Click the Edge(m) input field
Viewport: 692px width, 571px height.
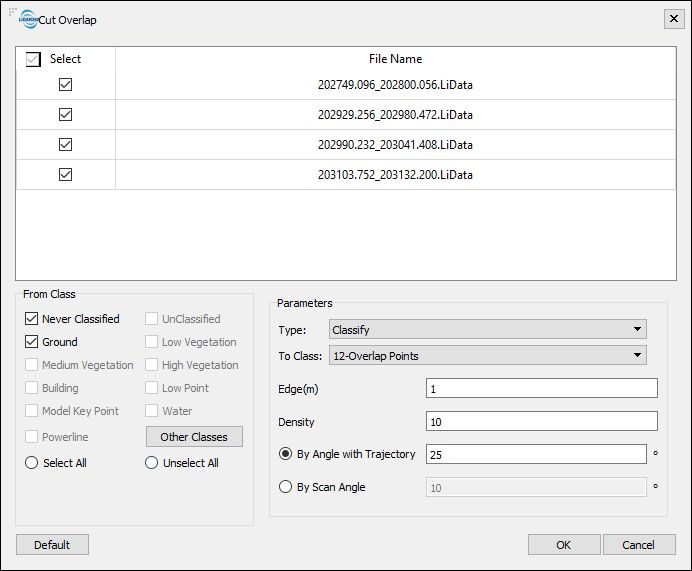click(542, 388)
